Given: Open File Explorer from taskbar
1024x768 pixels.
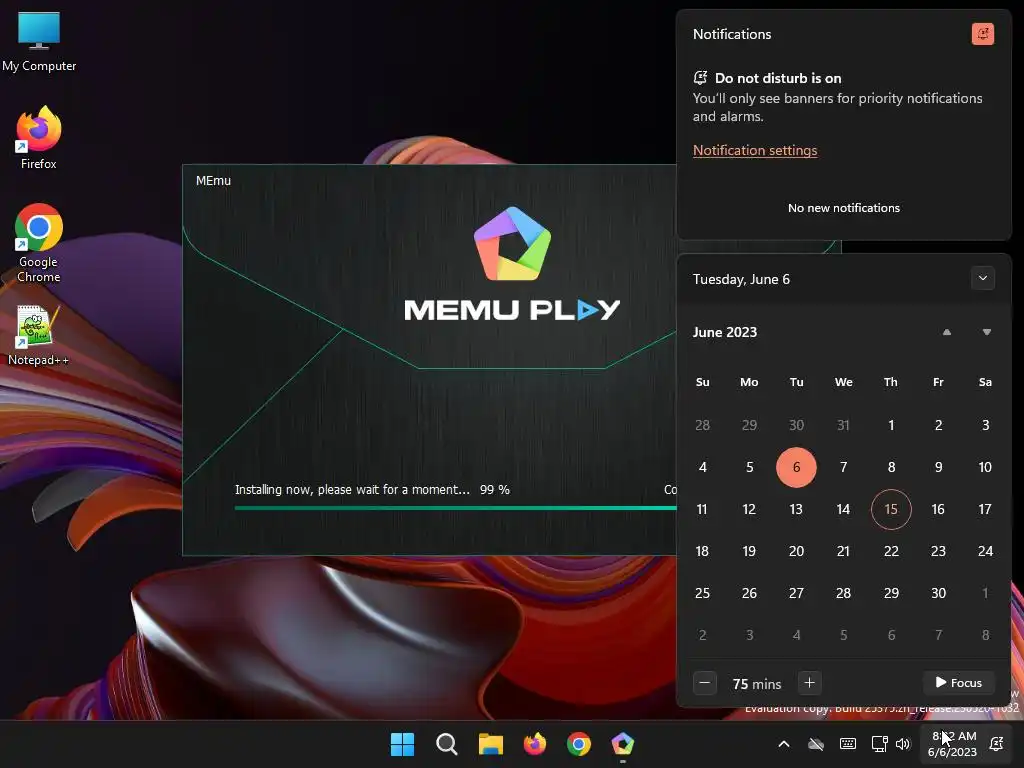Looking at the screenshot, I should pyautogui.click(x=490, y=744).
